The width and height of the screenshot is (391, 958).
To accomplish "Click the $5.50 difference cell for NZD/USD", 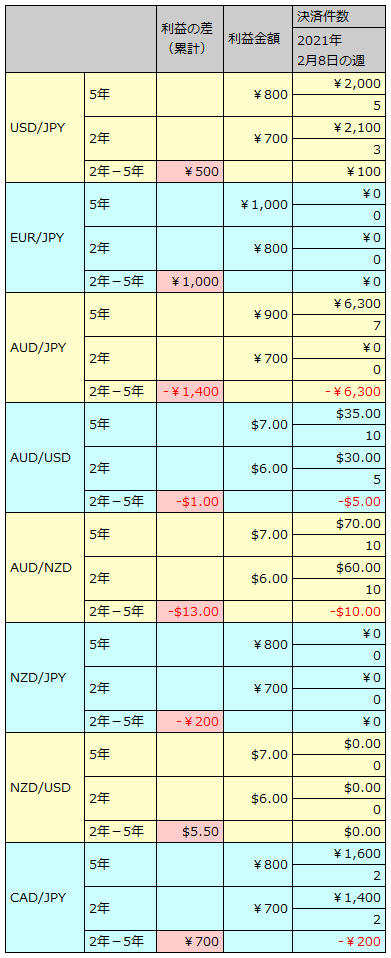I will 190,832.
